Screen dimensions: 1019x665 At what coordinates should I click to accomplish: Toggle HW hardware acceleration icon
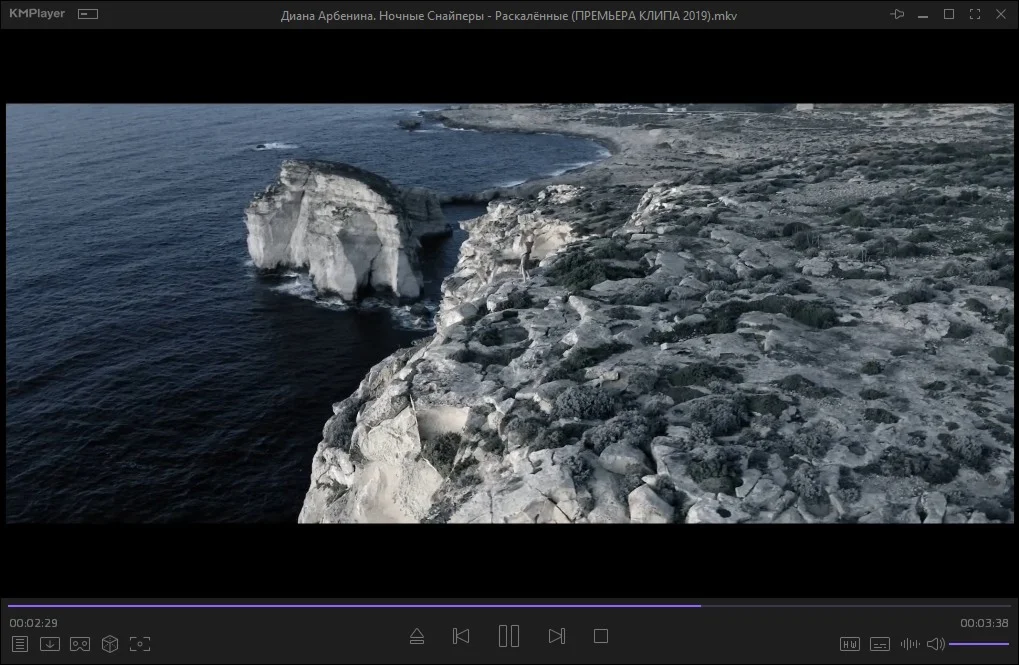pyautogui.click(x=850, y=644)
